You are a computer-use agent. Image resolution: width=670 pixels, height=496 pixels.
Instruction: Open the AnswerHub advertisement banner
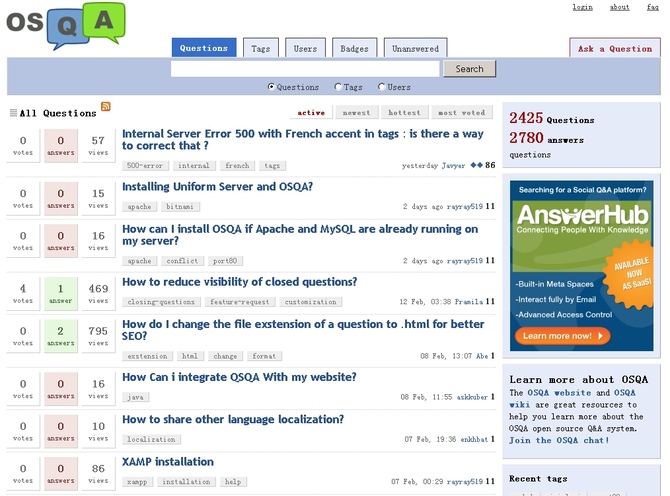tap(581, 265)
